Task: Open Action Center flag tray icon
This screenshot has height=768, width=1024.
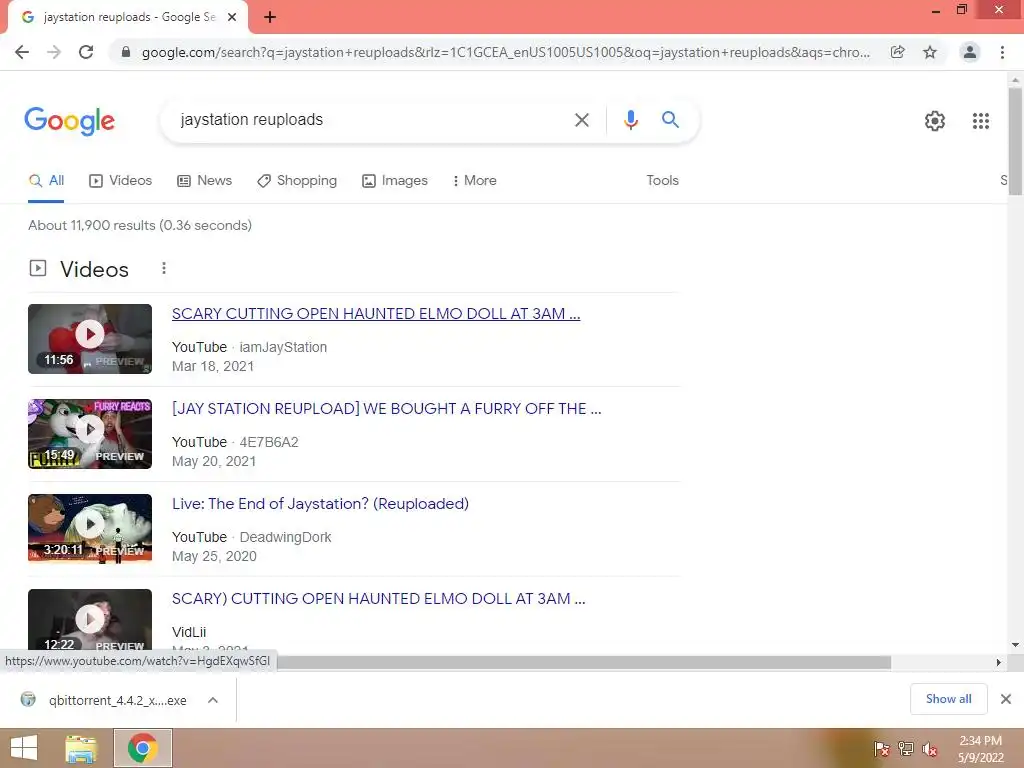Action: (x=881, y=748)
